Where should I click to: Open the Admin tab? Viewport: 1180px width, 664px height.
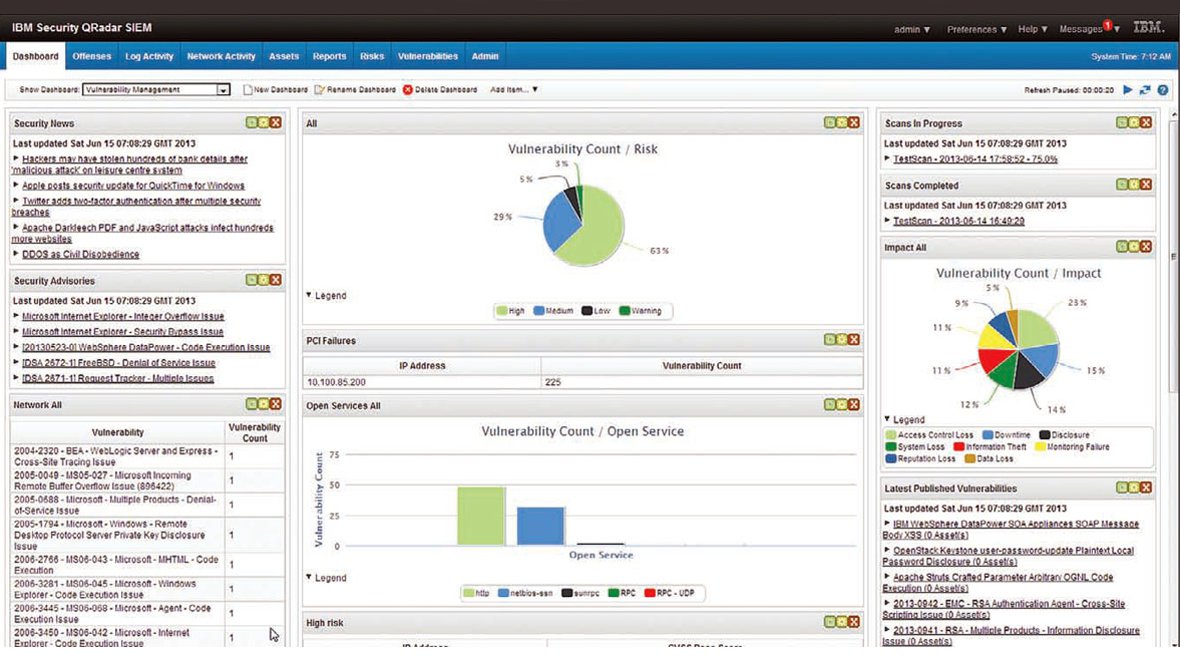click(485, 56)
